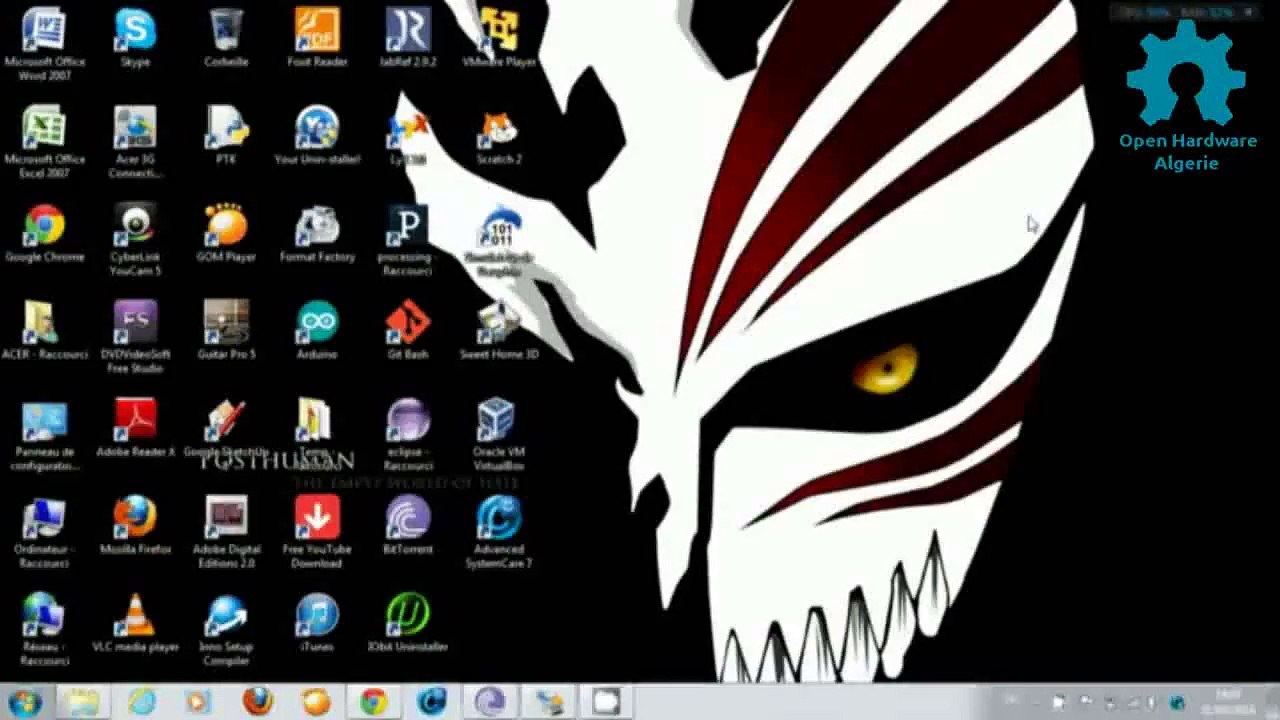This screenshot has width=1280, height=720.
Task: Launch Acer 3G Connection shortcut
Action: coord(135,141)
